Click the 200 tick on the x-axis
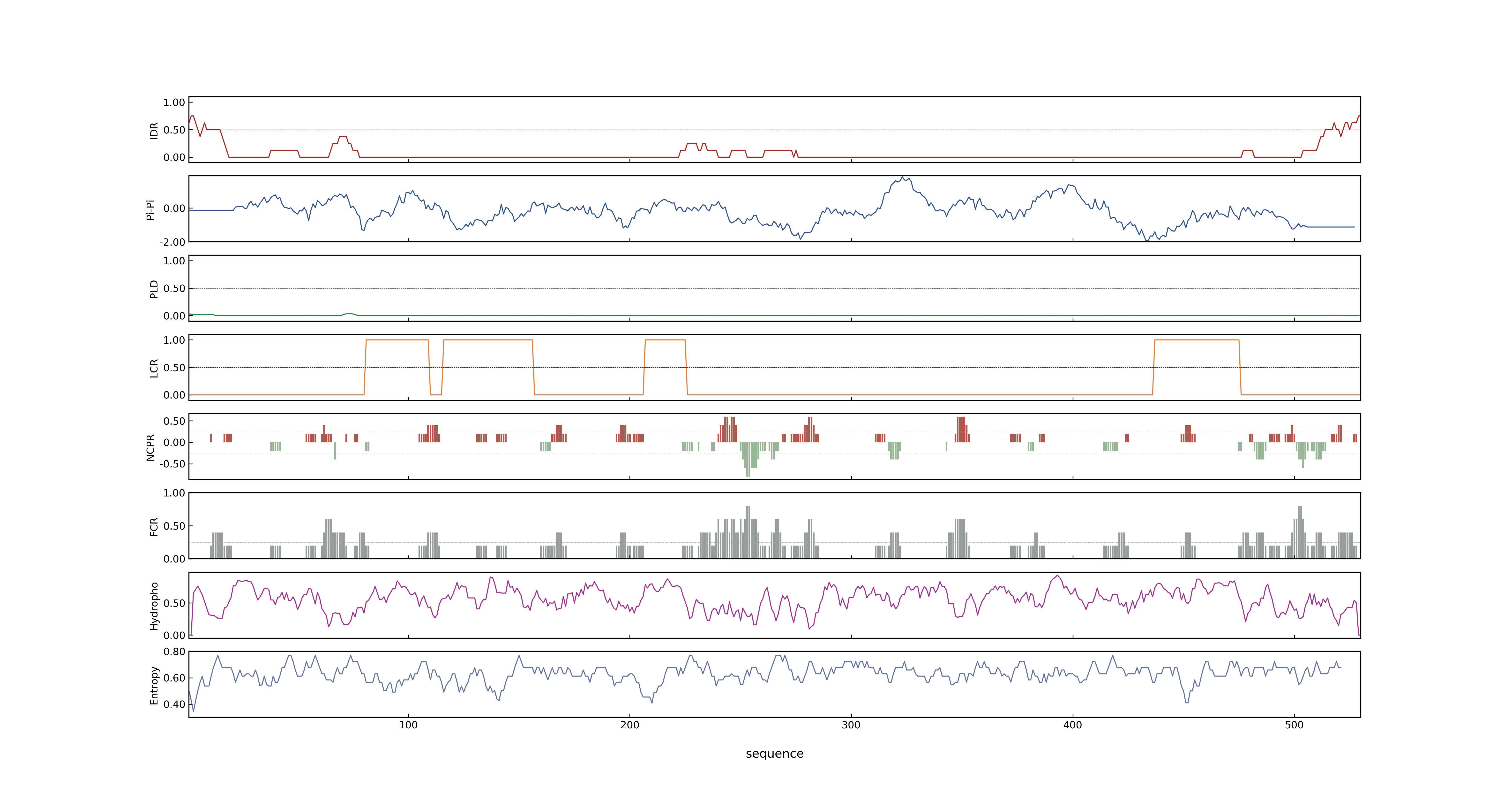The image size is (1512, 806). [x=630, y=725]
